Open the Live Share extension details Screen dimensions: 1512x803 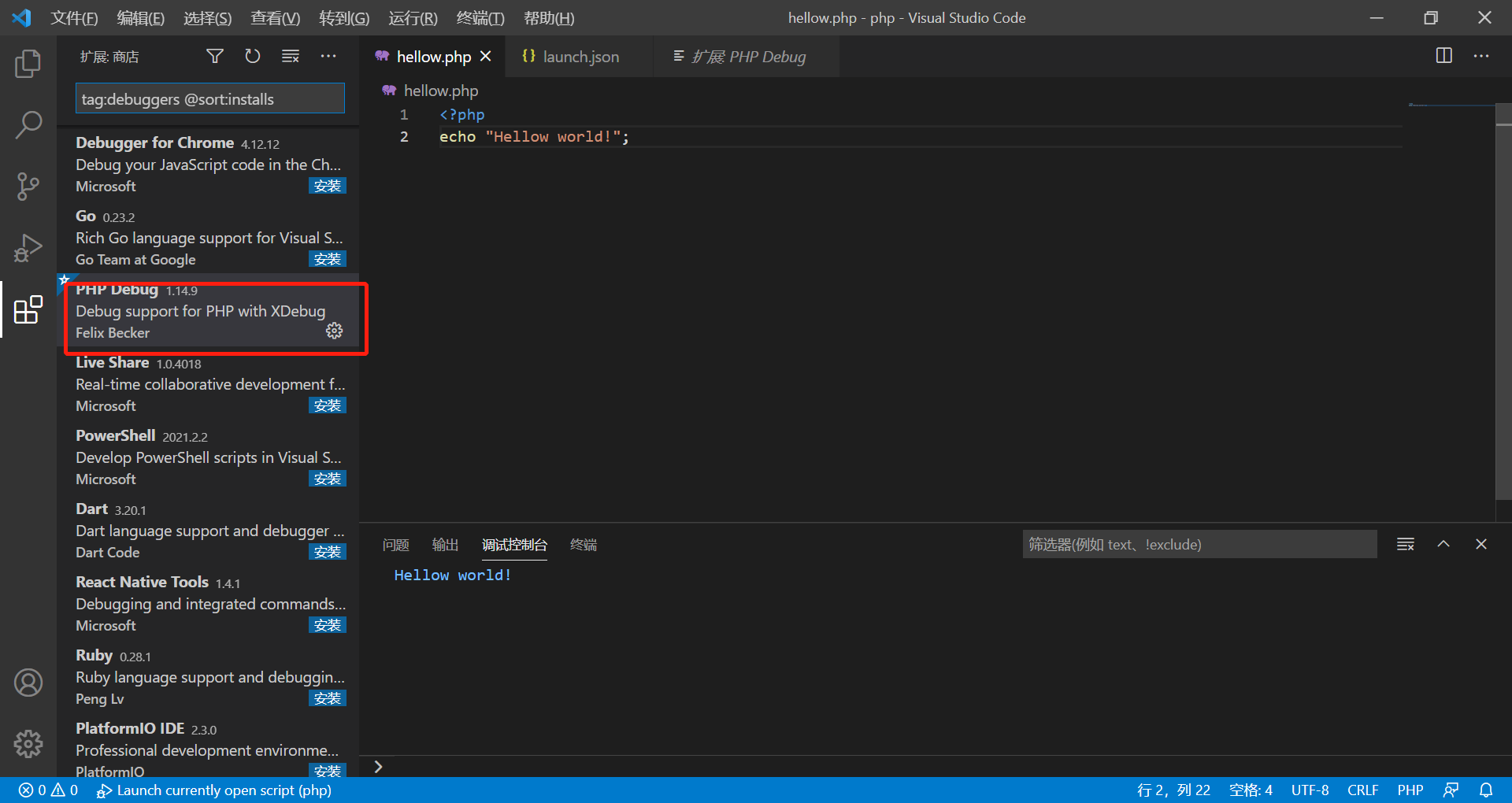coord(208,384)
